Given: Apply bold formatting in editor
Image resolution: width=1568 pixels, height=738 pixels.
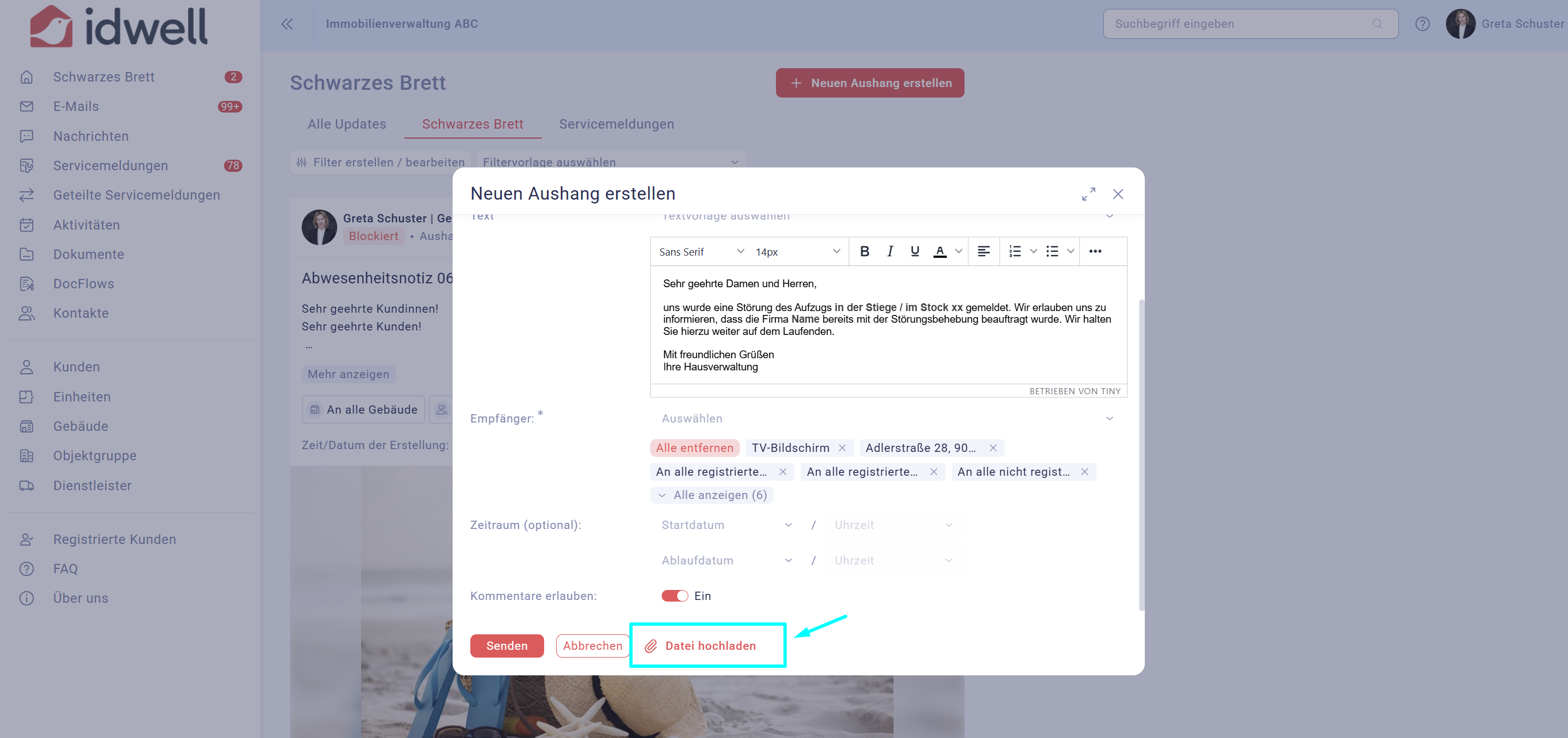Looking at the screenshot, I should (x=864, y=251).
